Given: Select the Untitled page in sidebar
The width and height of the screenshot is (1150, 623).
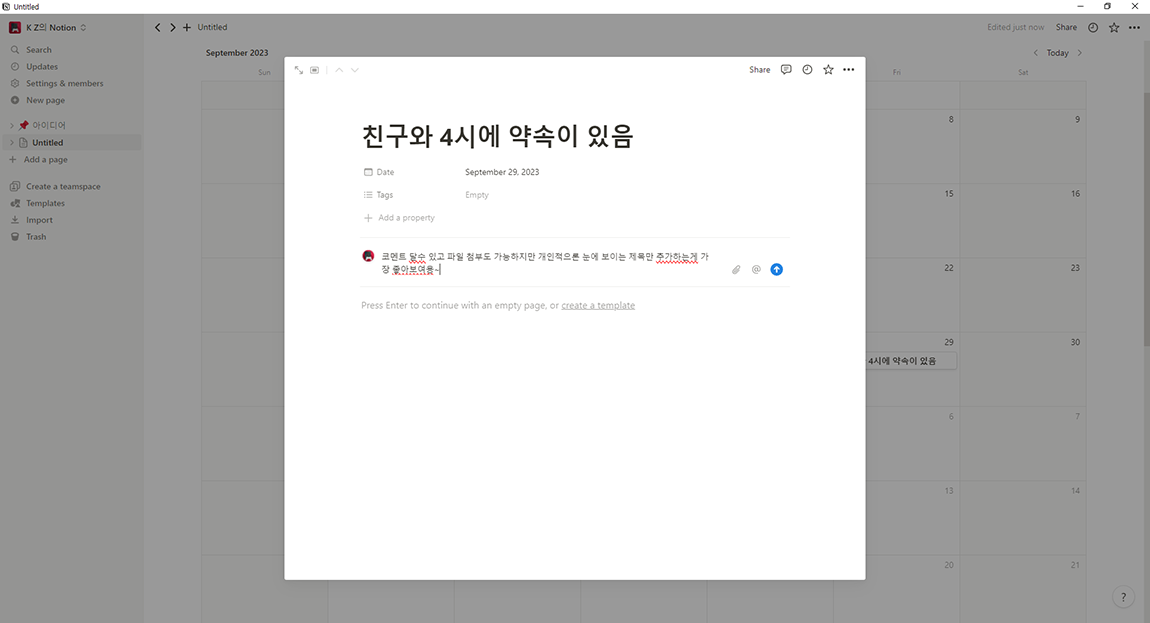Looking at the screenshot, I should 47,141.
